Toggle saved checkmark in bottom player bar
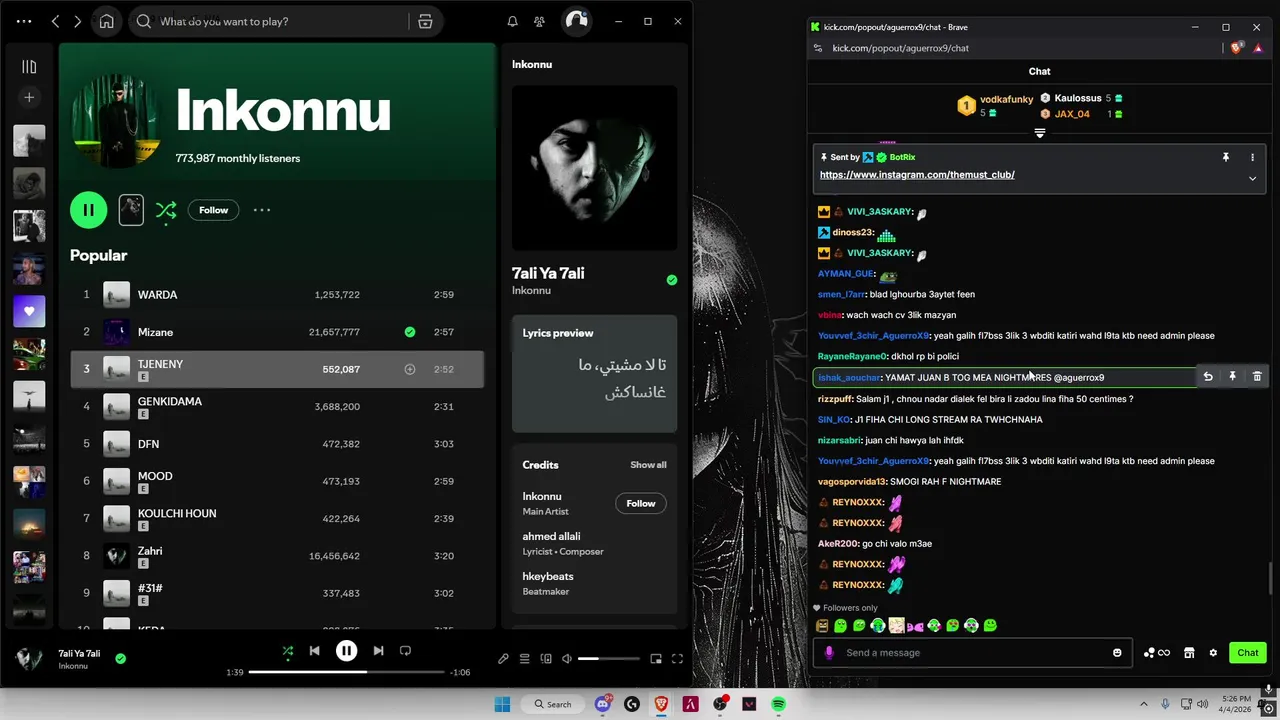The height and width of the screenshot is (720, 1280). coord(121,658)
